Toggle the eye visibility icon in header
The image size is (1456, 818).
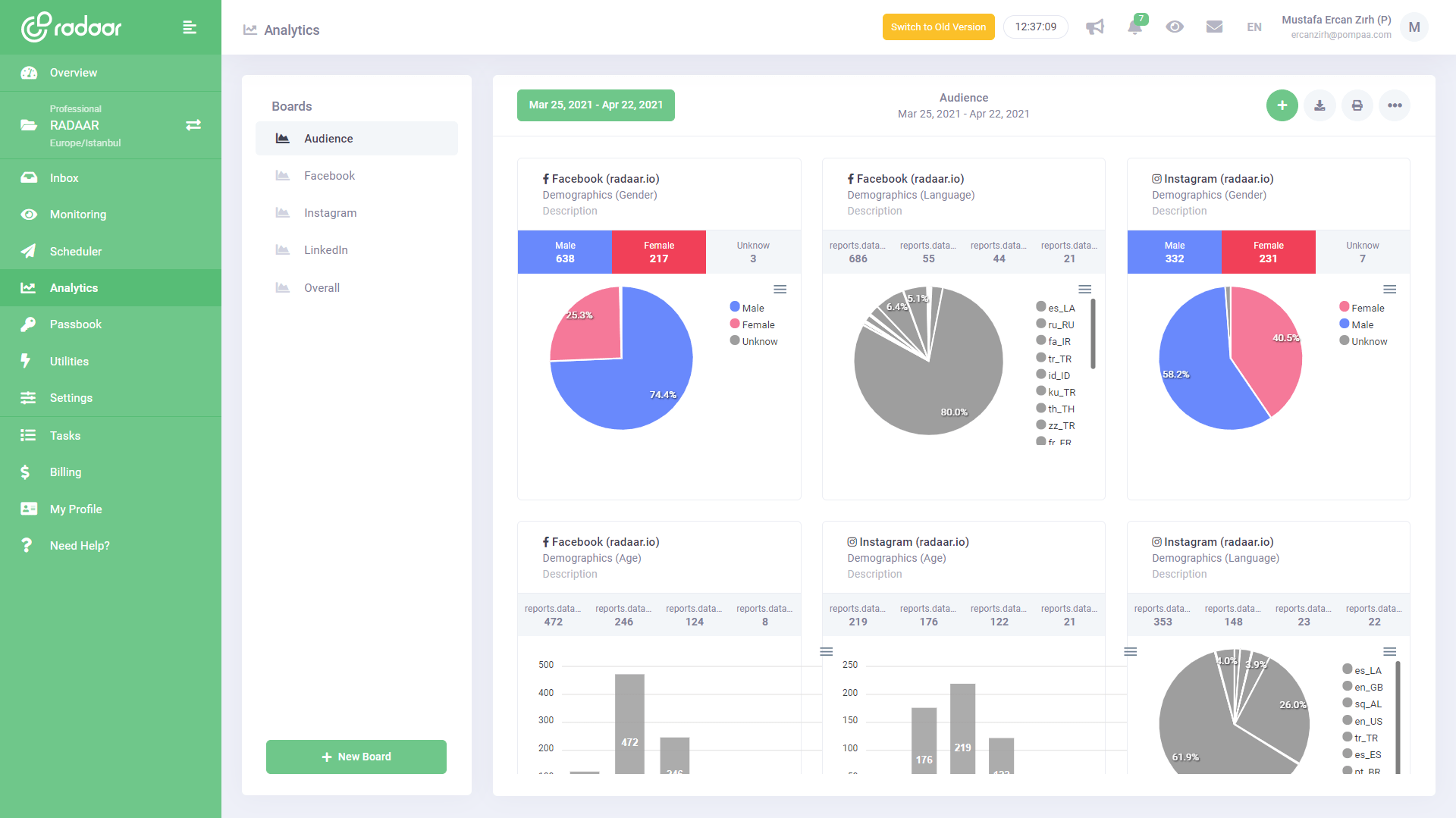1175,27
